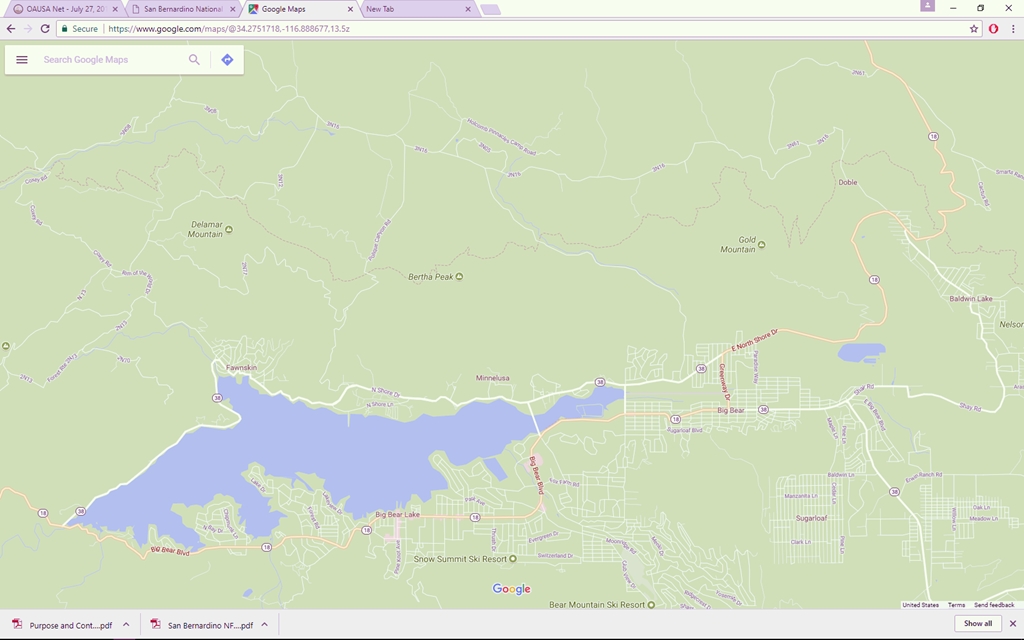Image resolution: width=1024 pixels, height=640 pixels.
Task: Open the Send feedback link
Action: pos(994,605)
